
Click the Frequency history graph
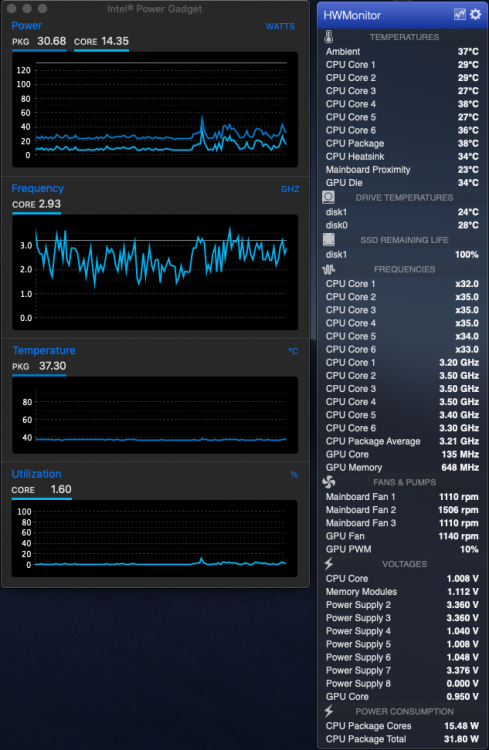point(155,272)
